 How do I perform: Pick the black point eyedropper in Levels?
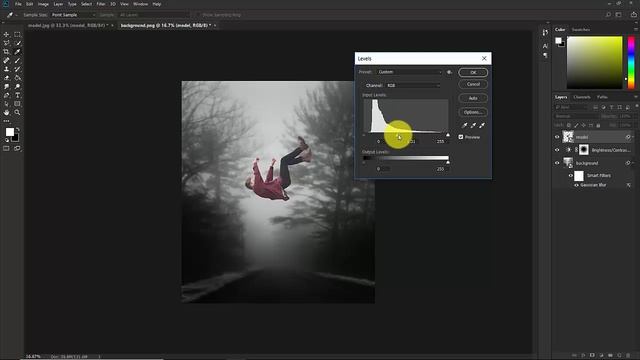pyautogui.click(x=464, y=125)
